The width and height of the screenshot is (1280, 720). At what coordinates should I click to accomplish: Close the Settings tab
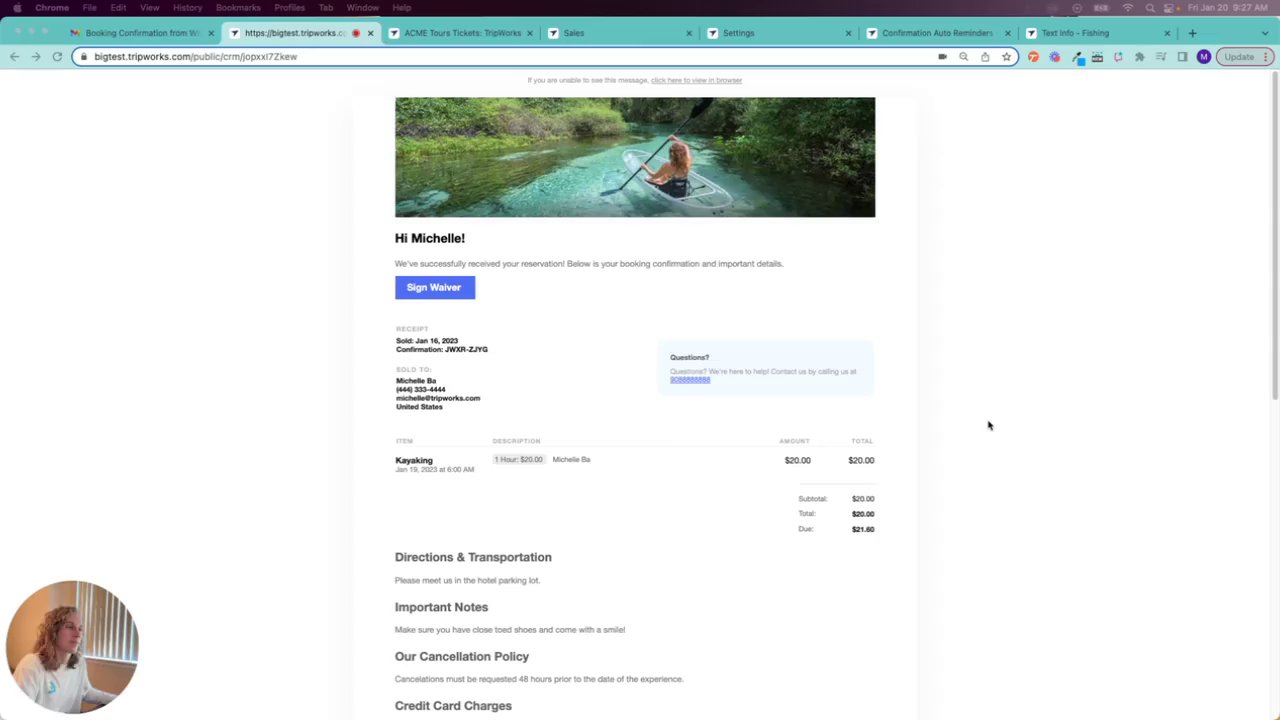pyautogui.click(x=848, y=33)
